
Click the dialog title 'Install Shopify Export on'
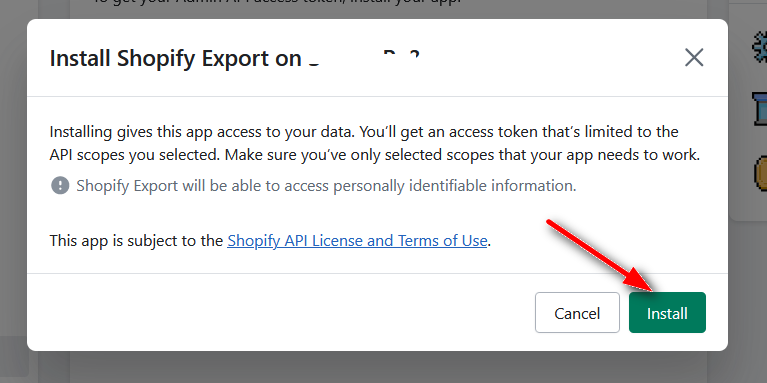(176, 58)
